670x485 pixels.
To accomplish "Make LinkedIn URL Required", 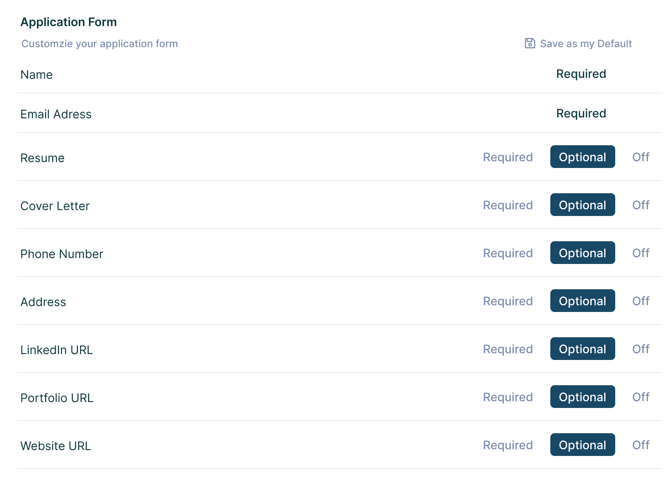I will coord(508,349).
